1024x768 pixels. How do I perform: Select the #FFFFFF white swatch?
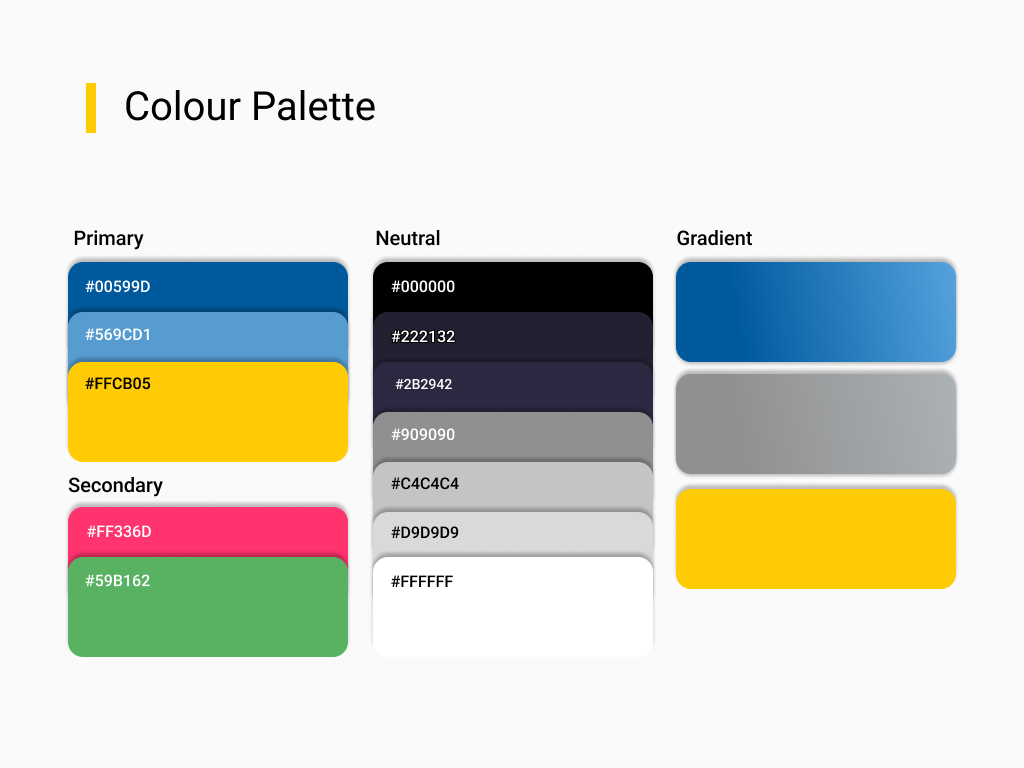pos(513,607)
